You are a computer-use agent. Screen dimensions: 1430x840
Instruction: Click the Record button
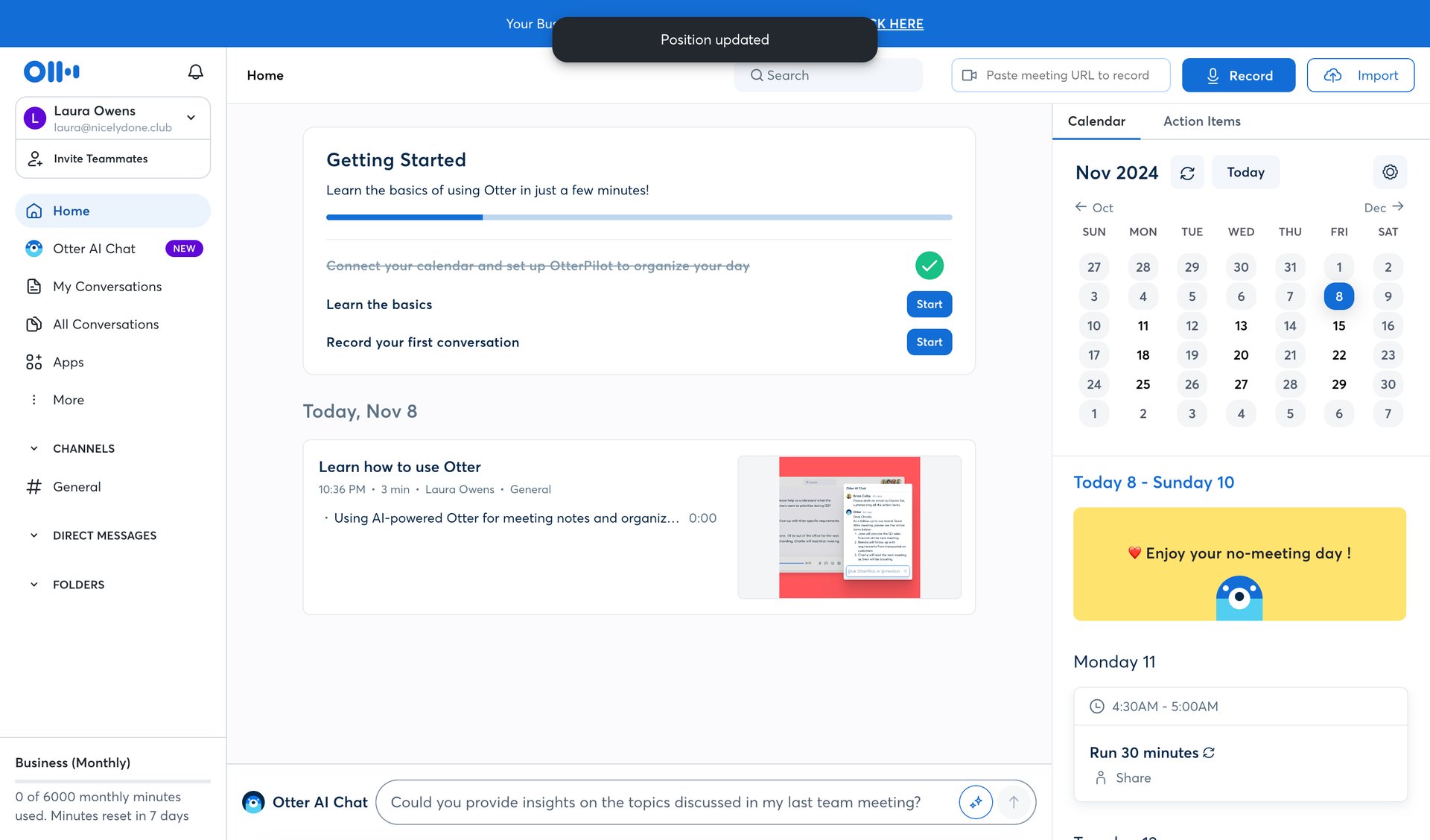(x=1239, y=74)
